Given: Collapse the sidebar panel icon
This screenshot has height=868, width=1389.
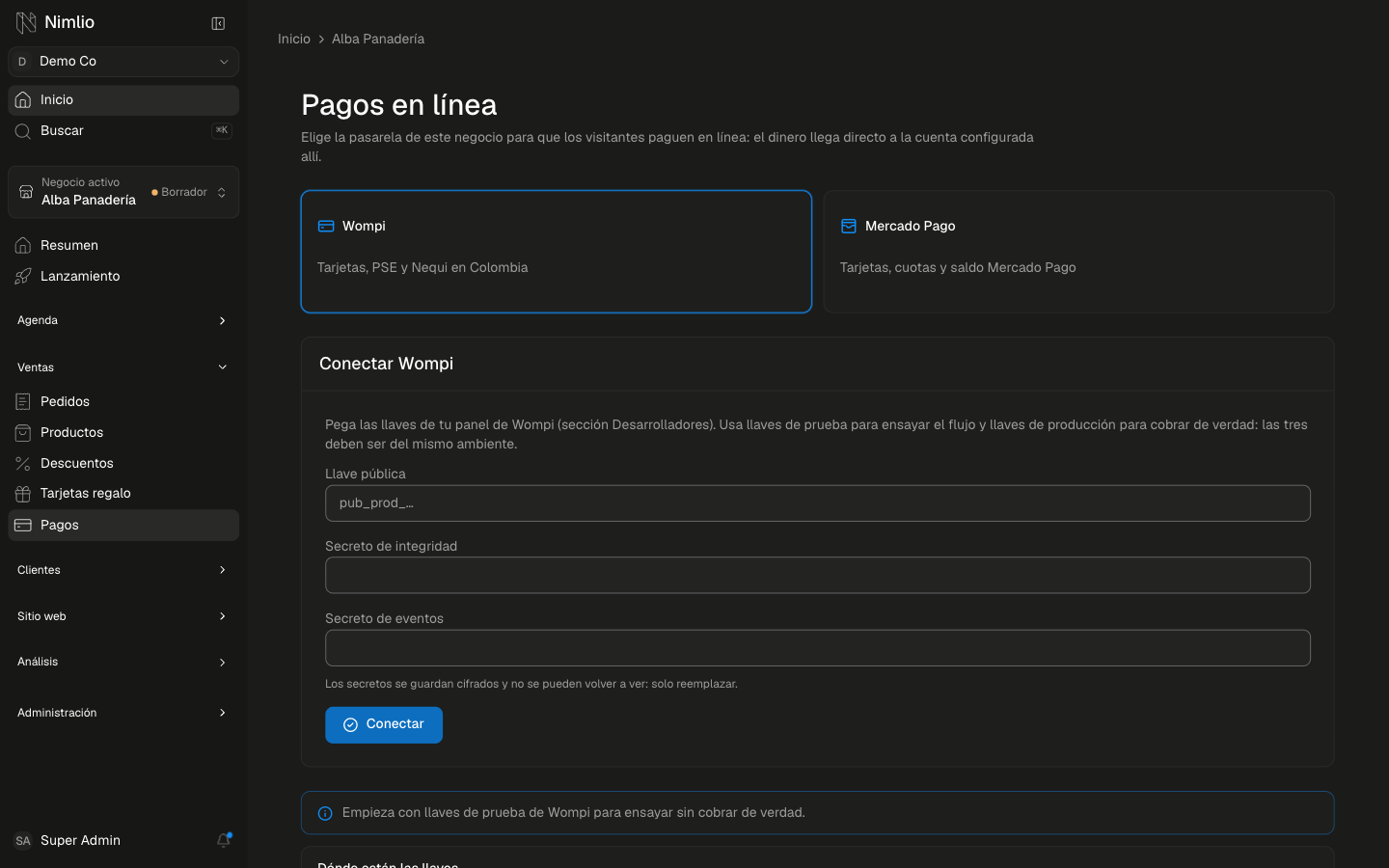Looking at the screenshot, I should click(218, 23).
